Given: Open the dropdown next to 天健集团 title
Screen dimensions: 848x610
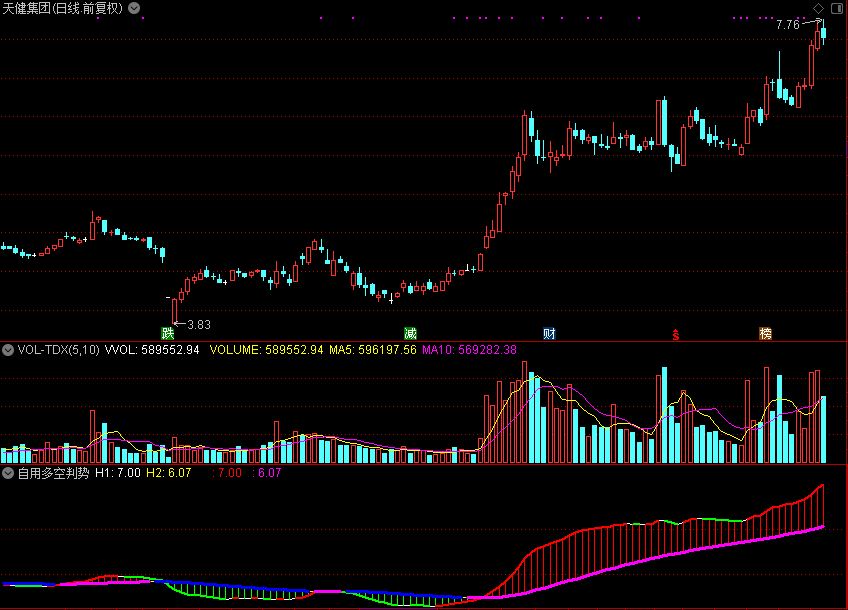Looking at the screenshot, I should click(x=134, y=8).
